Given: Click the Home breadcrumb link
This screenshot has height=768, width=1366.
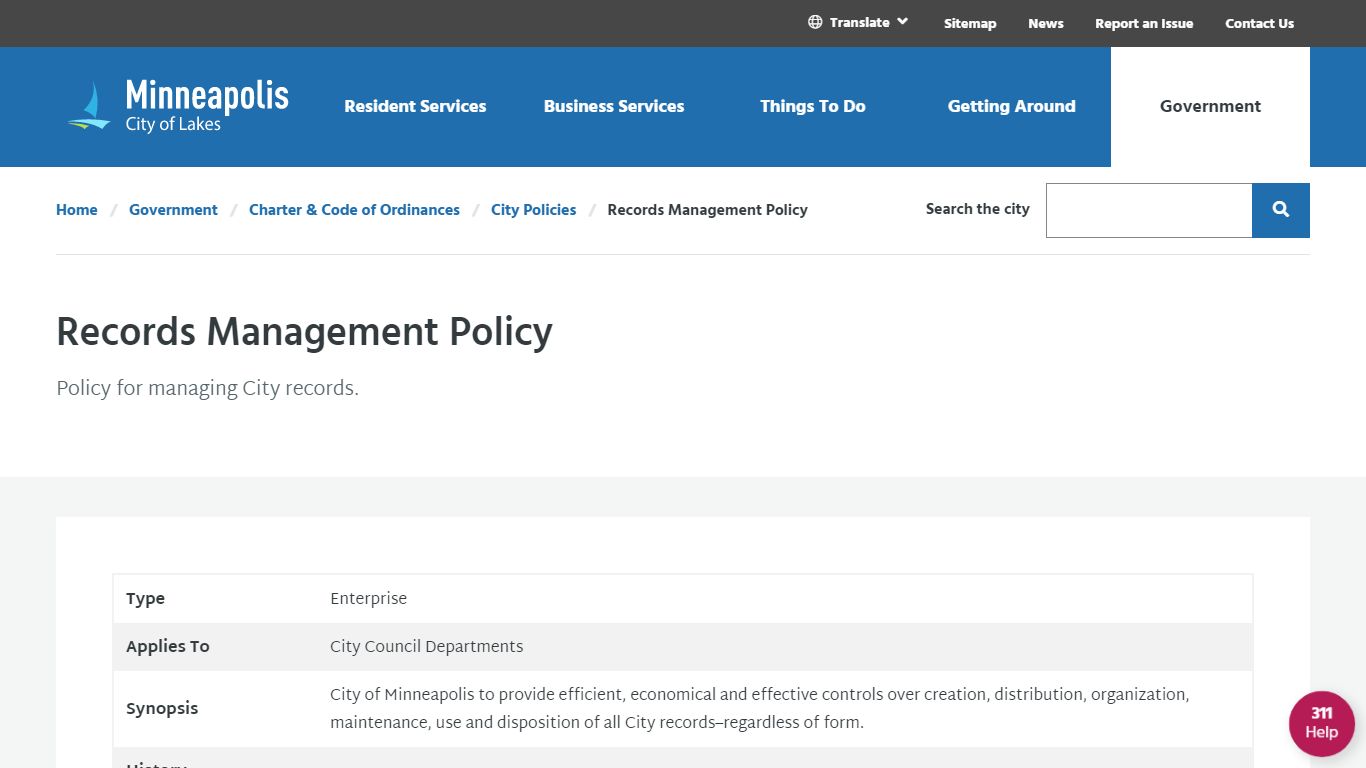Looking at the screenshot, I should pyautogui.click(x=77, y=210).
